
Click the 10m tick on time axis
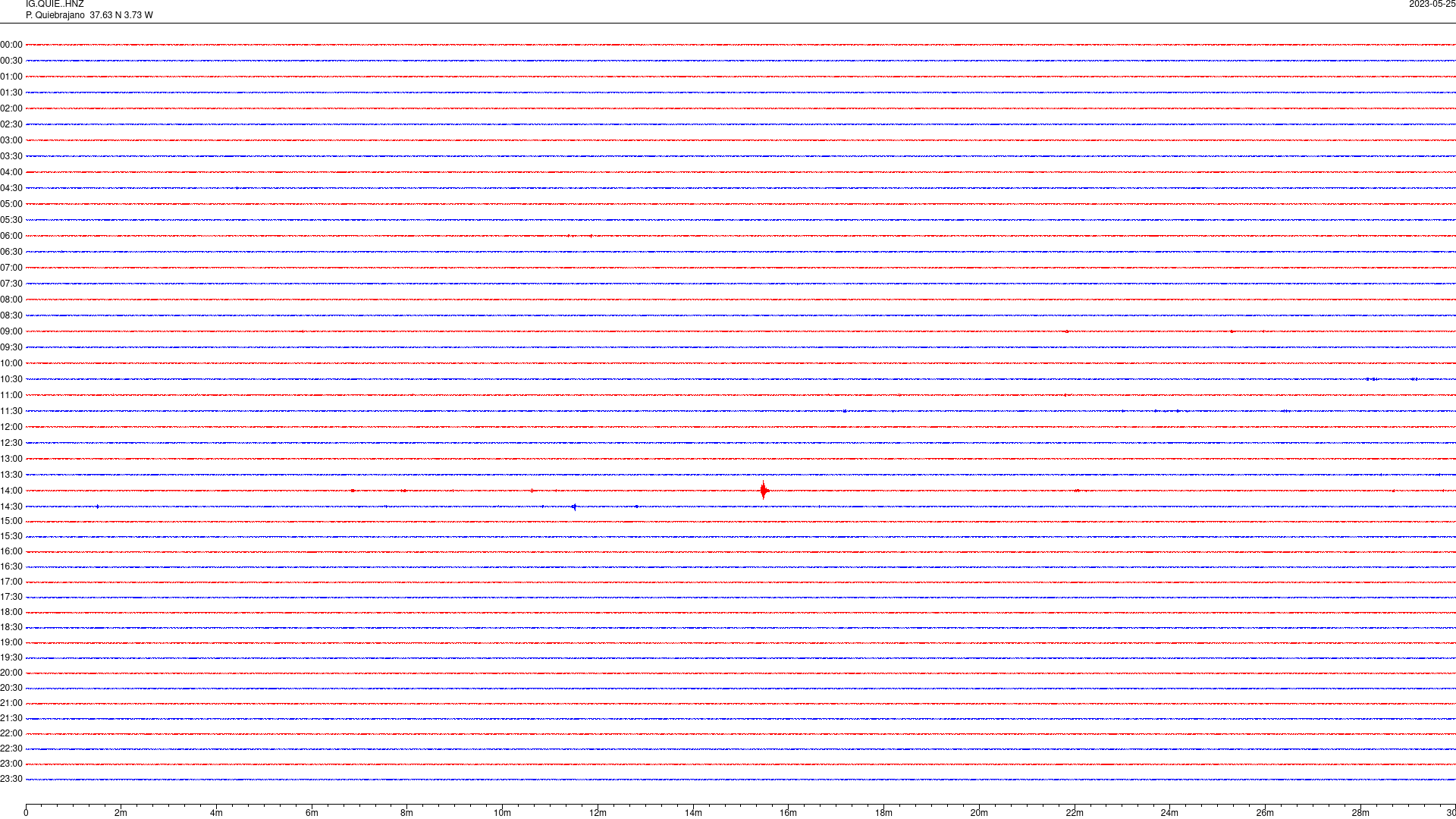point(502,813)
